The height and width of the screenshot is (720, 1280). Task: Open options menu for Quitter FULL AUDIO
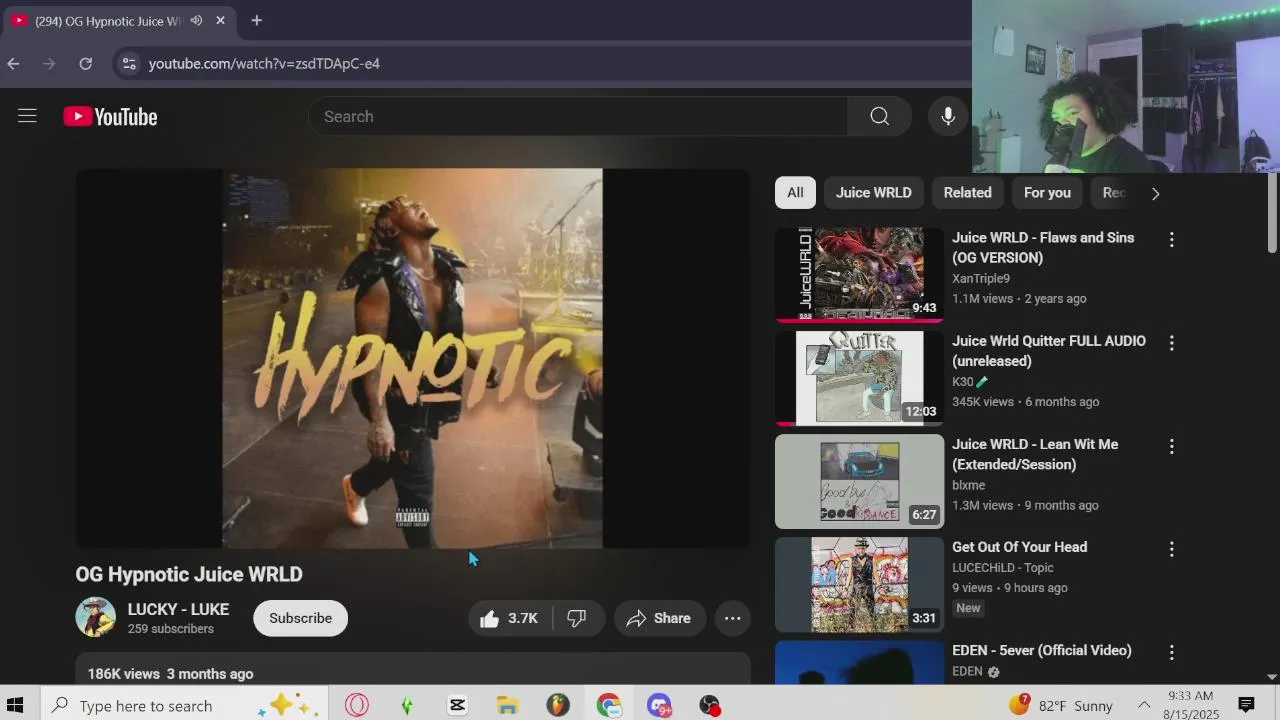1172,342
